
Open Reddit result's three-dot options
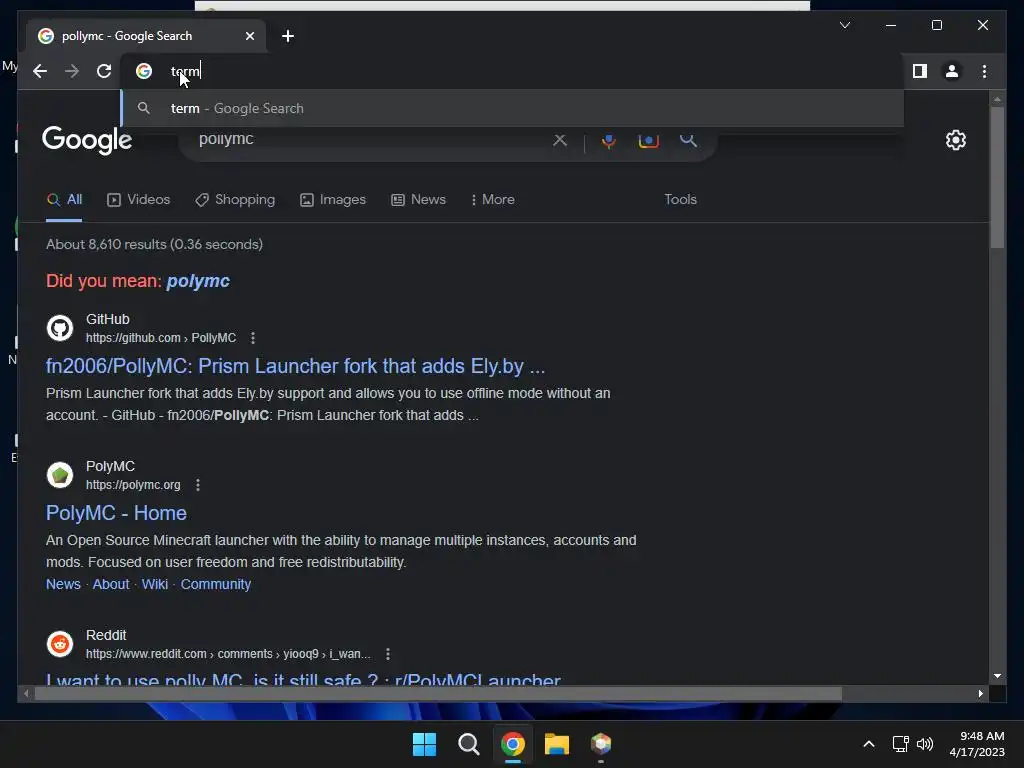click(x=388, y=654)
